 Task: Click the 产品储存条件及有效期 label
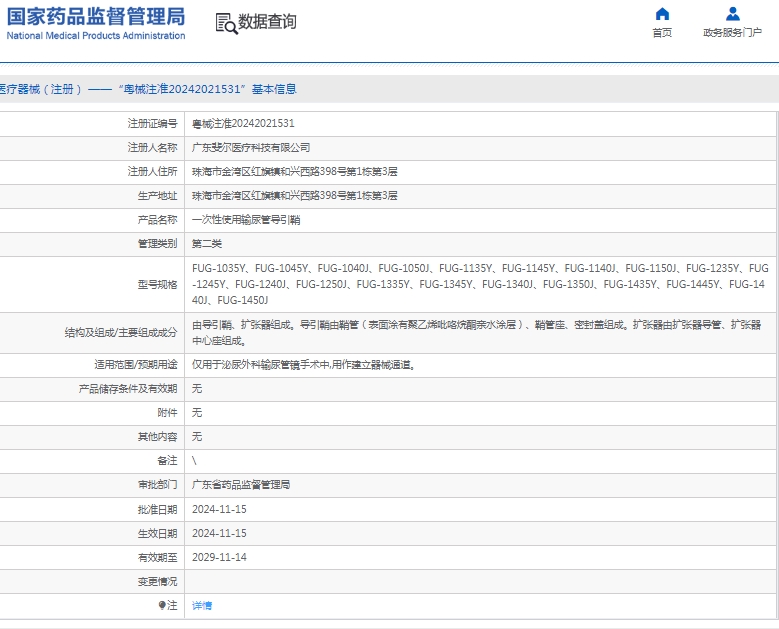click(x=128, y=389)
